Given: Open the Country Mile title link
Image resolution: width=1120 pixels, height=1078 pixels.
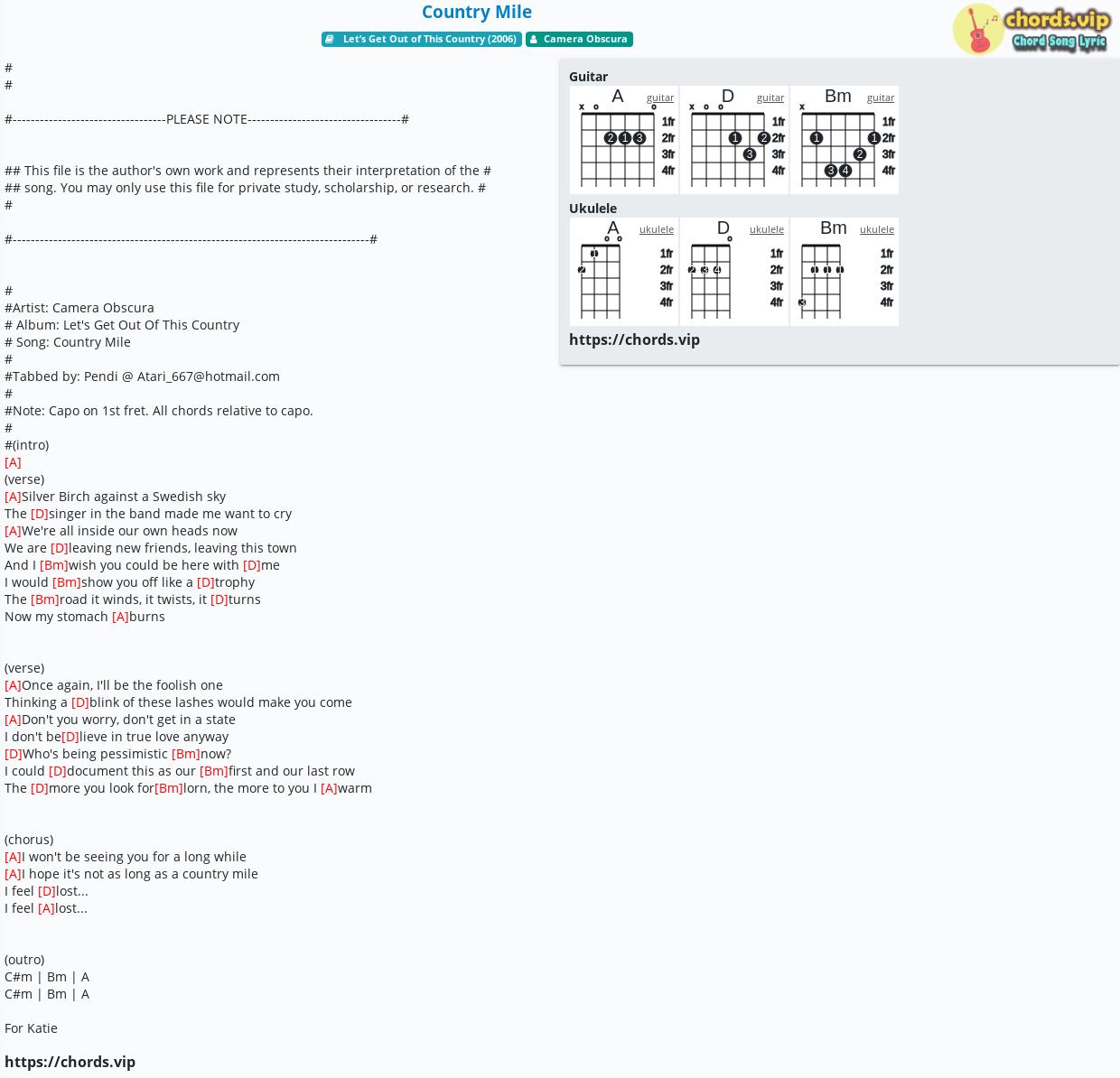Looking at the screenshot, I should [477, 12].
